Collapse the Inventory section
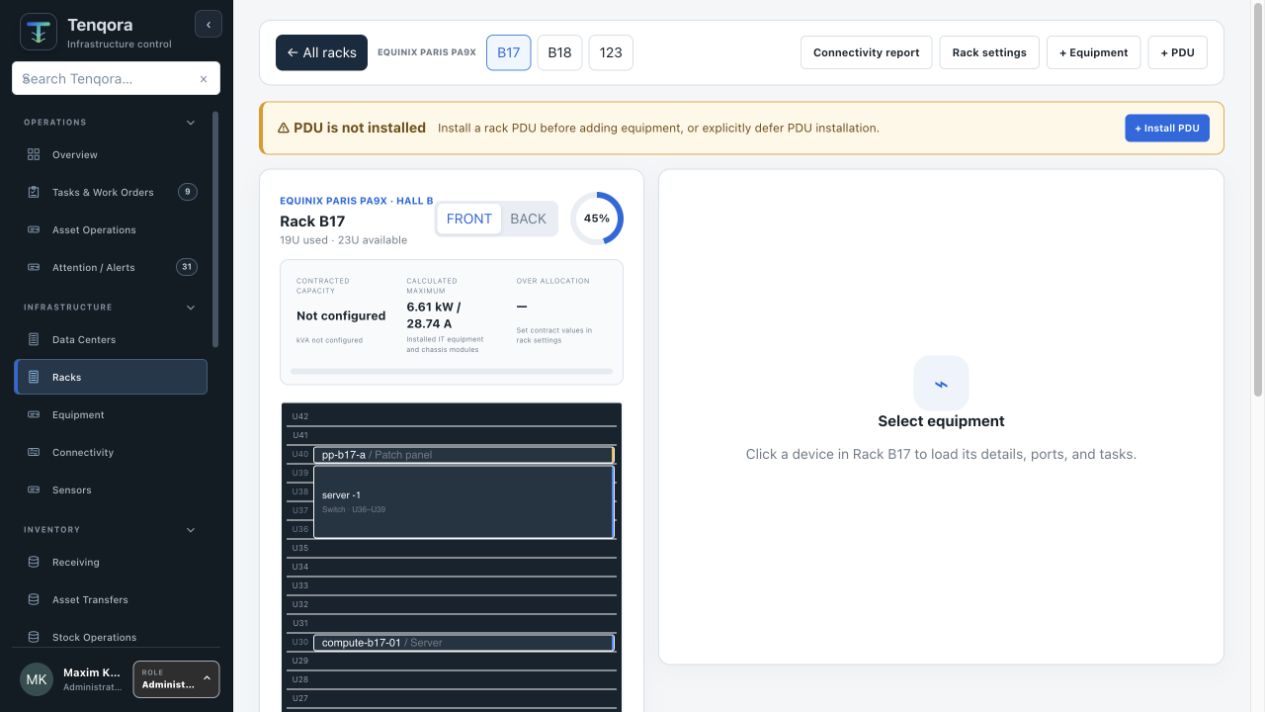 coord(191,530)
